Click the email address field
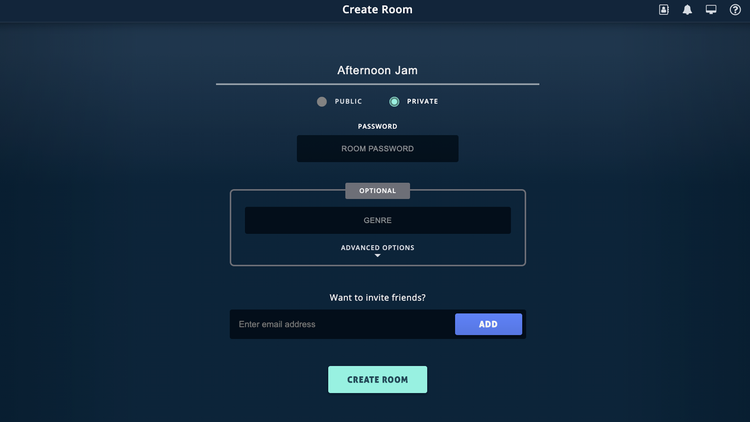Screen dimensions: 750x422 pos(342,324)
